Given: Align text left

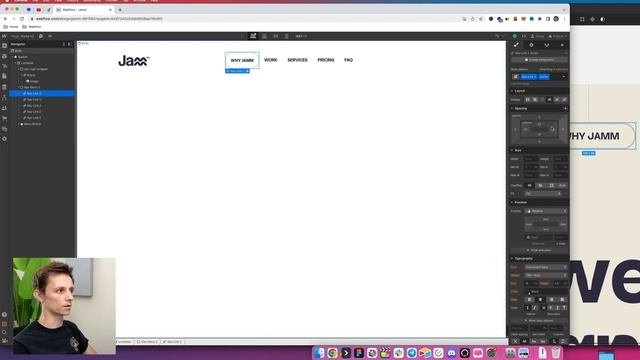Looking at the screenshot, I should click(x=529, y=300).
